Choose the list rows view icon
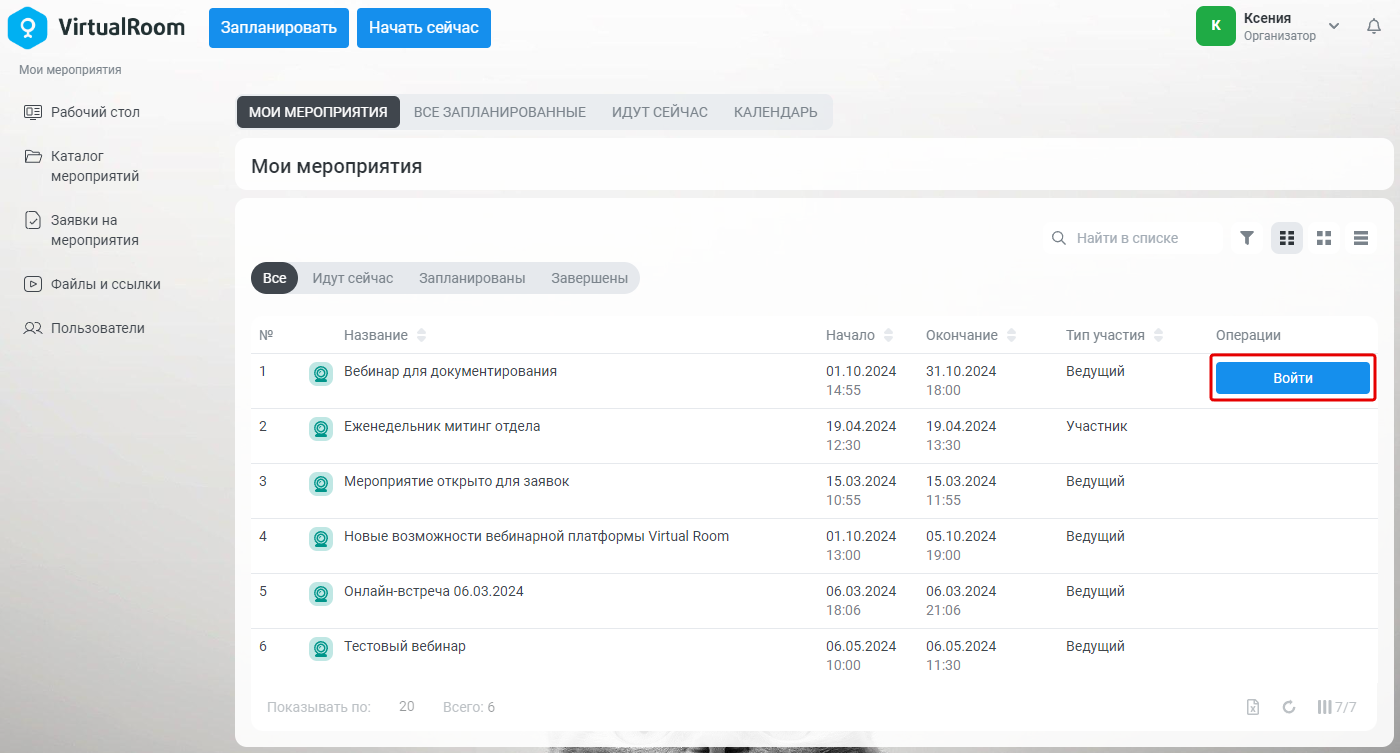 (1361, 238)
